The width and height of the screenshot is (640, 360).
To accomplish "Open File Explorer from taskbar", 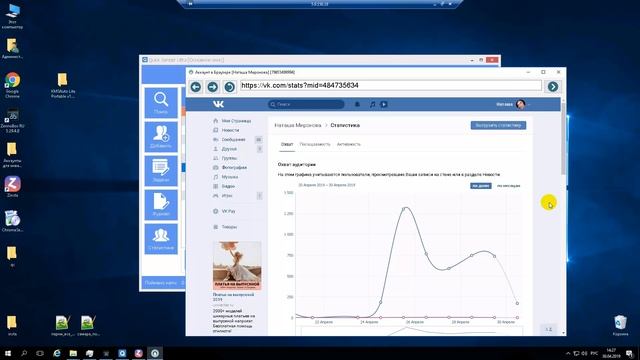I will (73, 353).
